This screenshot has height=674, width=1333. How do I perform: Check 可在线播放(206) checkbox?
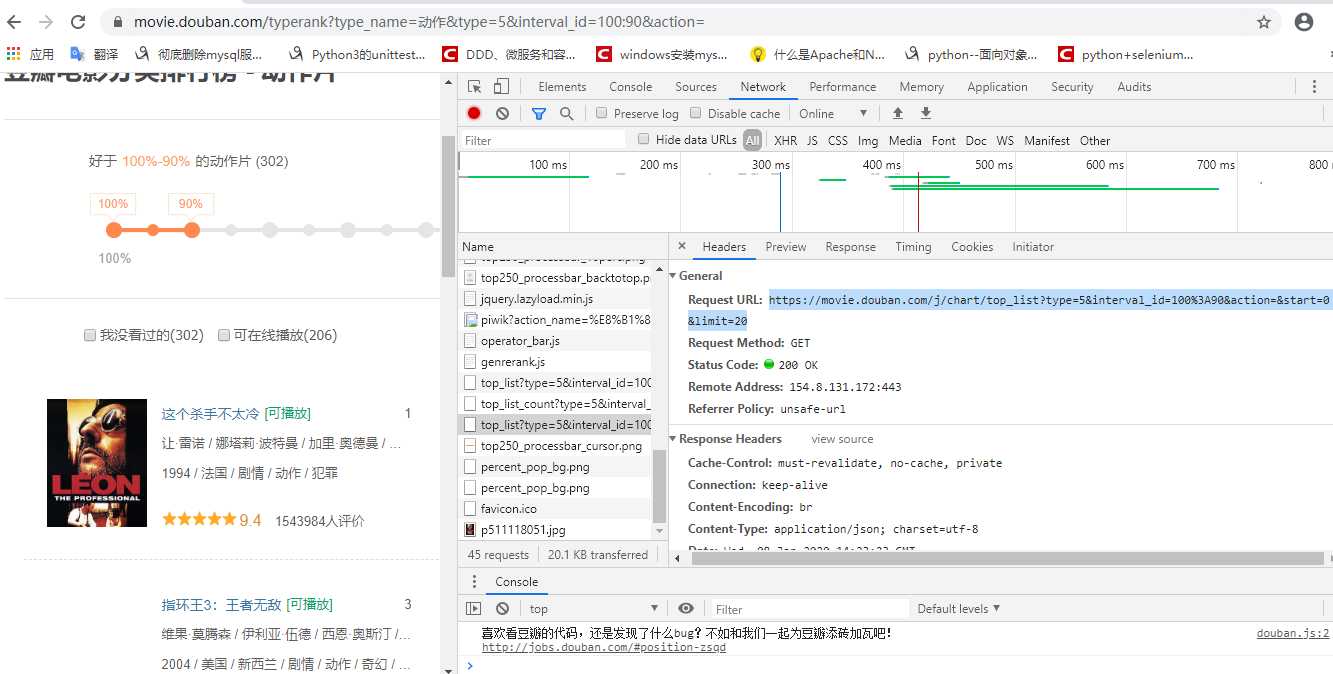tap(224, 336)
